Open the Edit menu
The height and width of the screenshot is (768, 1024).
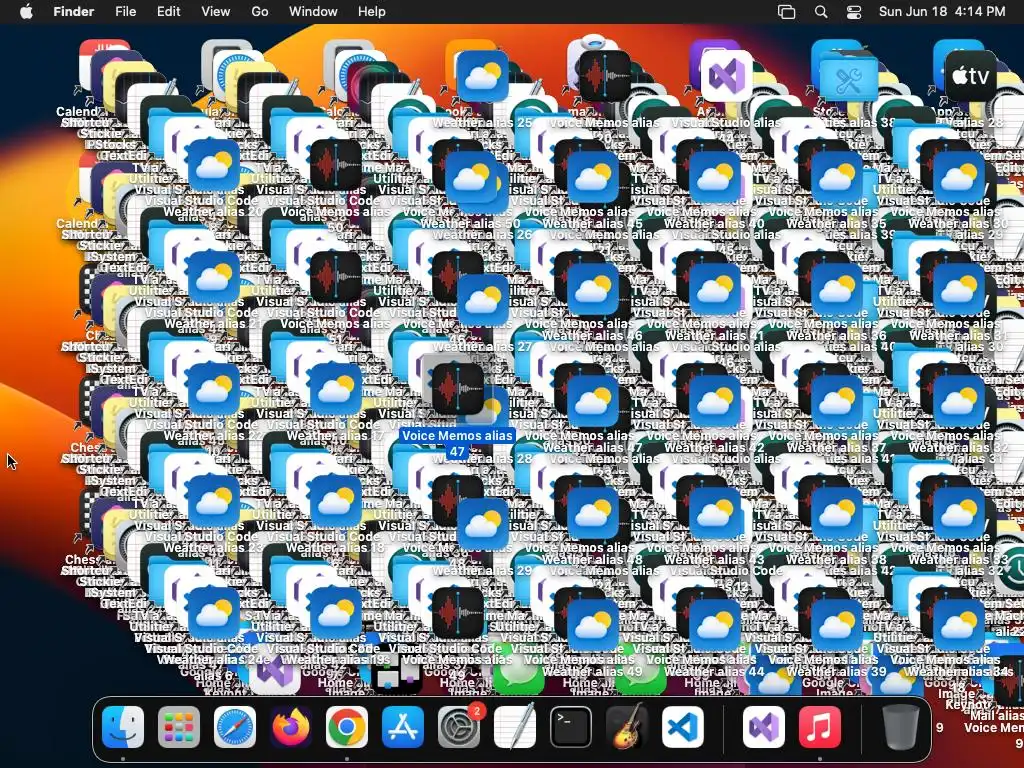click(x=168, y=12)
